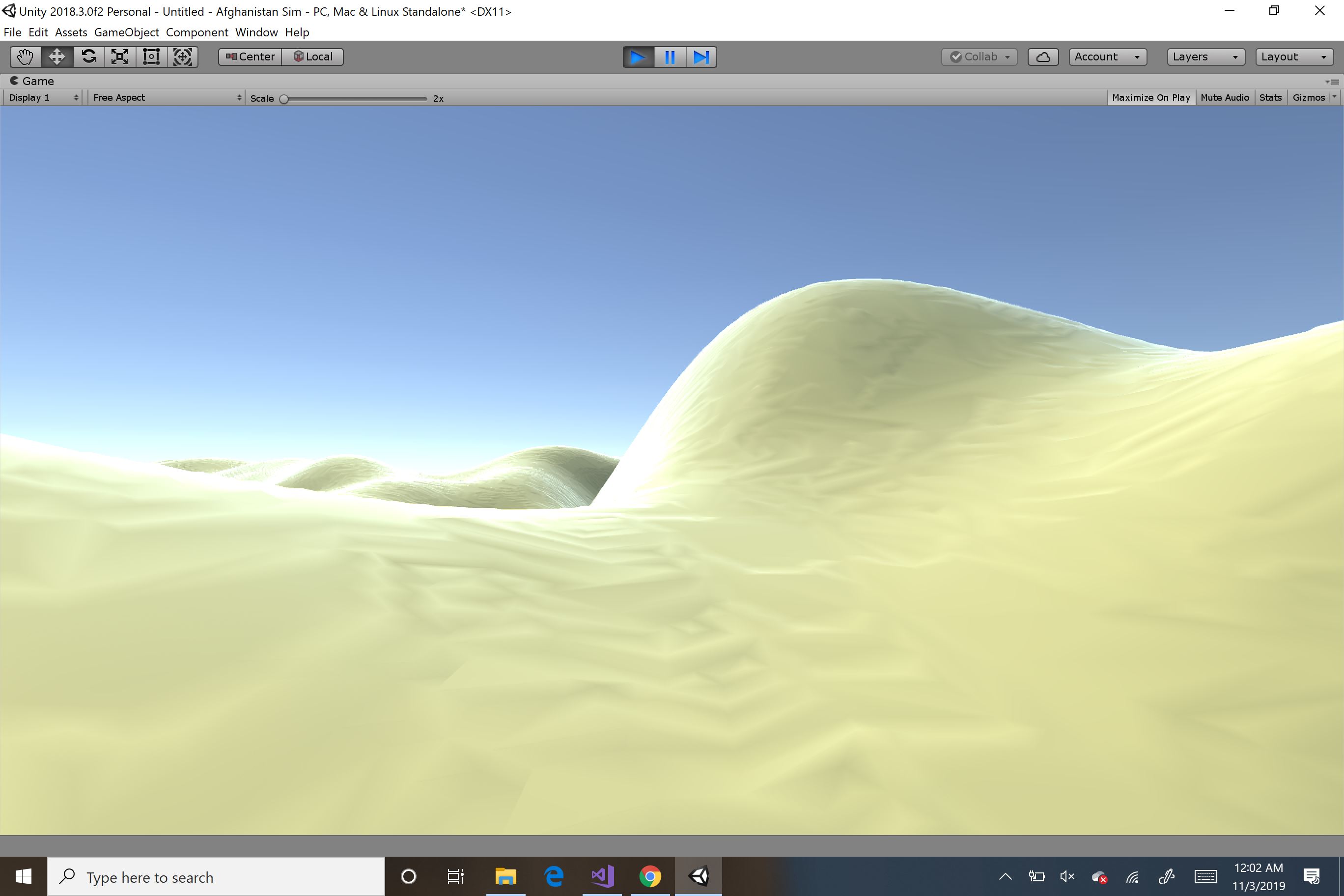
Task: Select the Hand tool
Action: [x=25, y=56]
